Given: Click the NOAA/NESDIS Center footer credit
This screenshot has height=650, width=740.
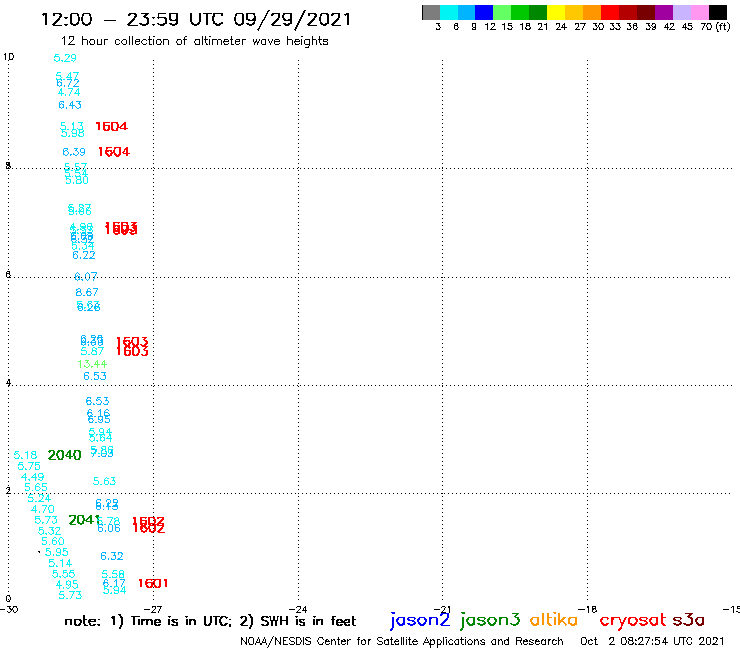Looking at the screenshot, I should coord(402,641).
